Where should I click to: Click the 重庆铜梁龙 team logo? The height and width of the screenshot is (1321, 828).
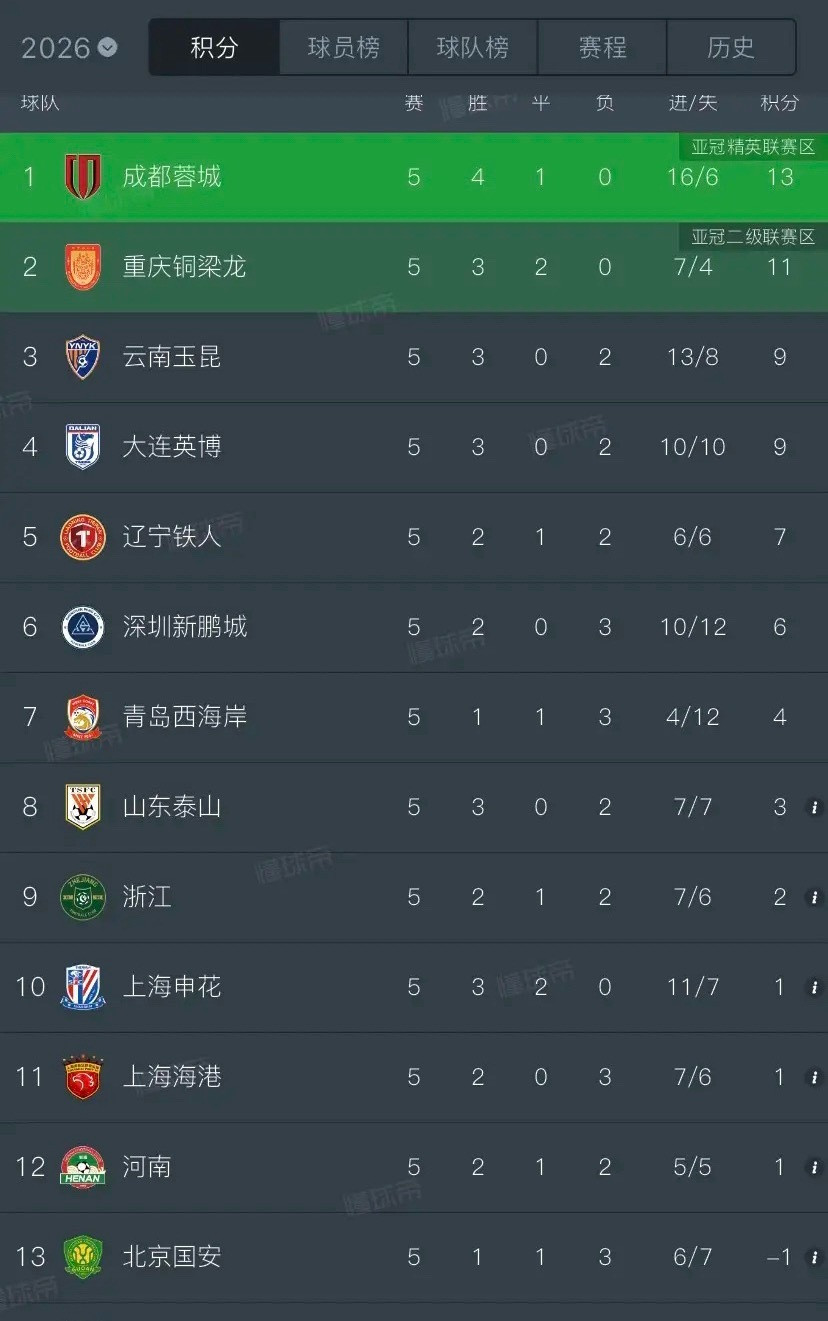pos(83,267)
